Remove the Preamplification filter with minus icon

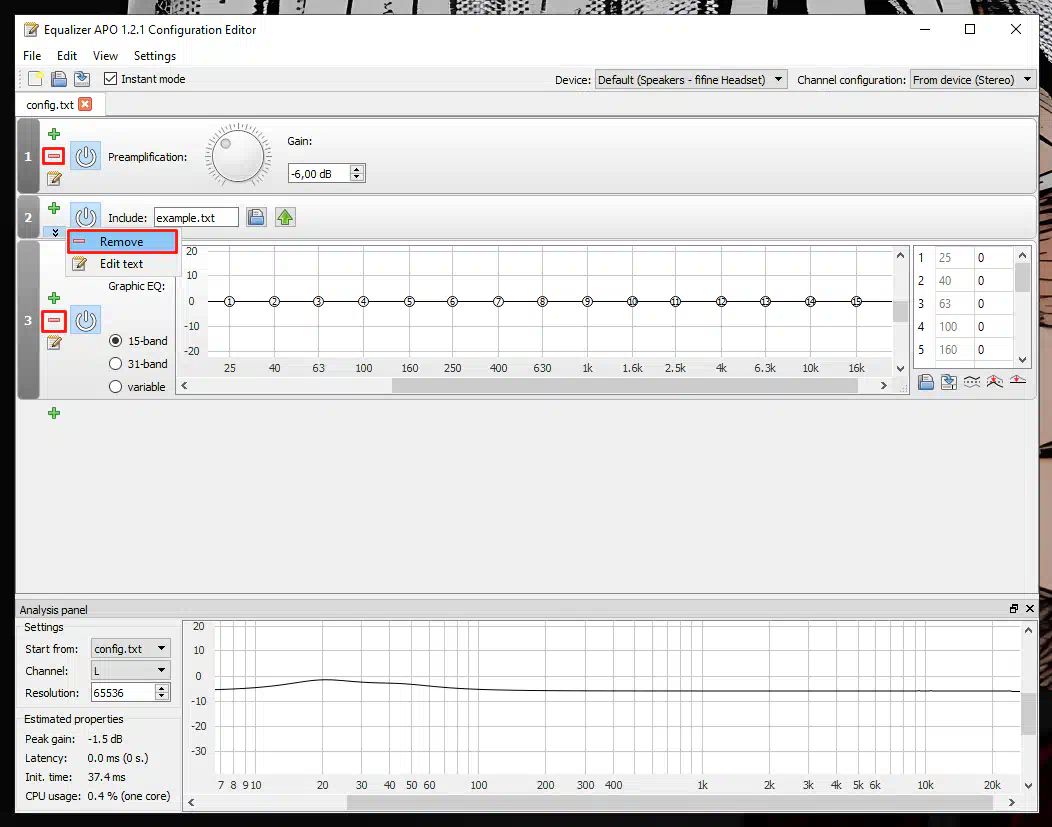(54, 156)
